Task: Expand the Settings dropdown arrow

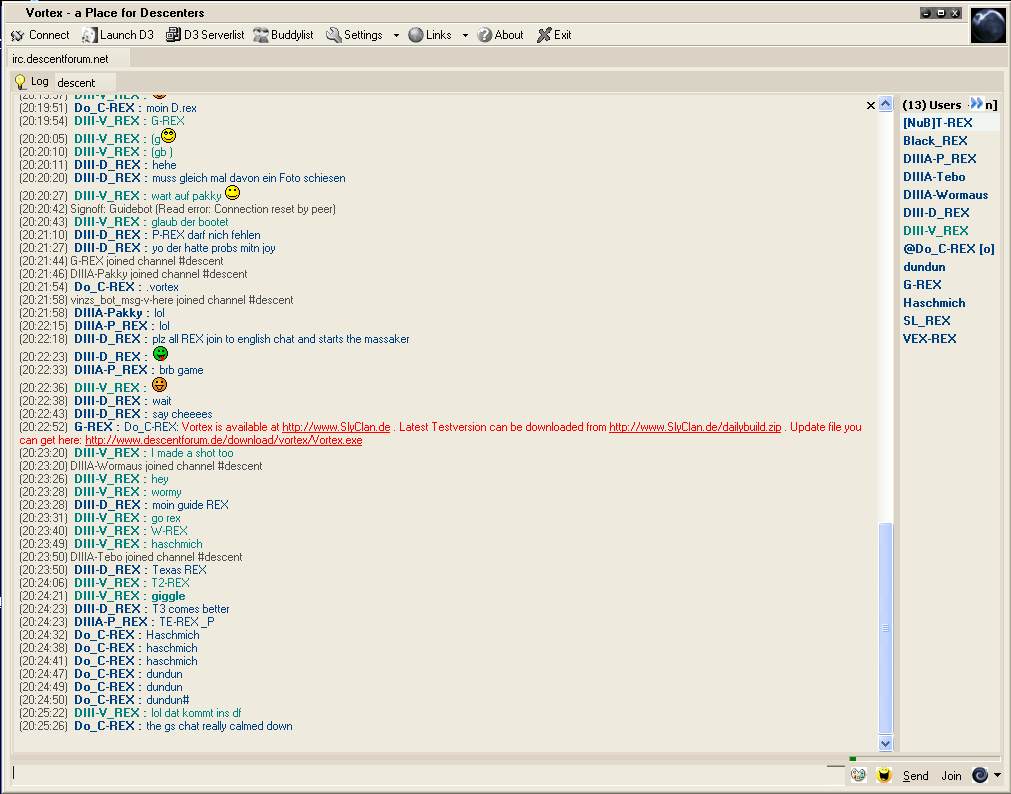Action: [x=396, y=35]
